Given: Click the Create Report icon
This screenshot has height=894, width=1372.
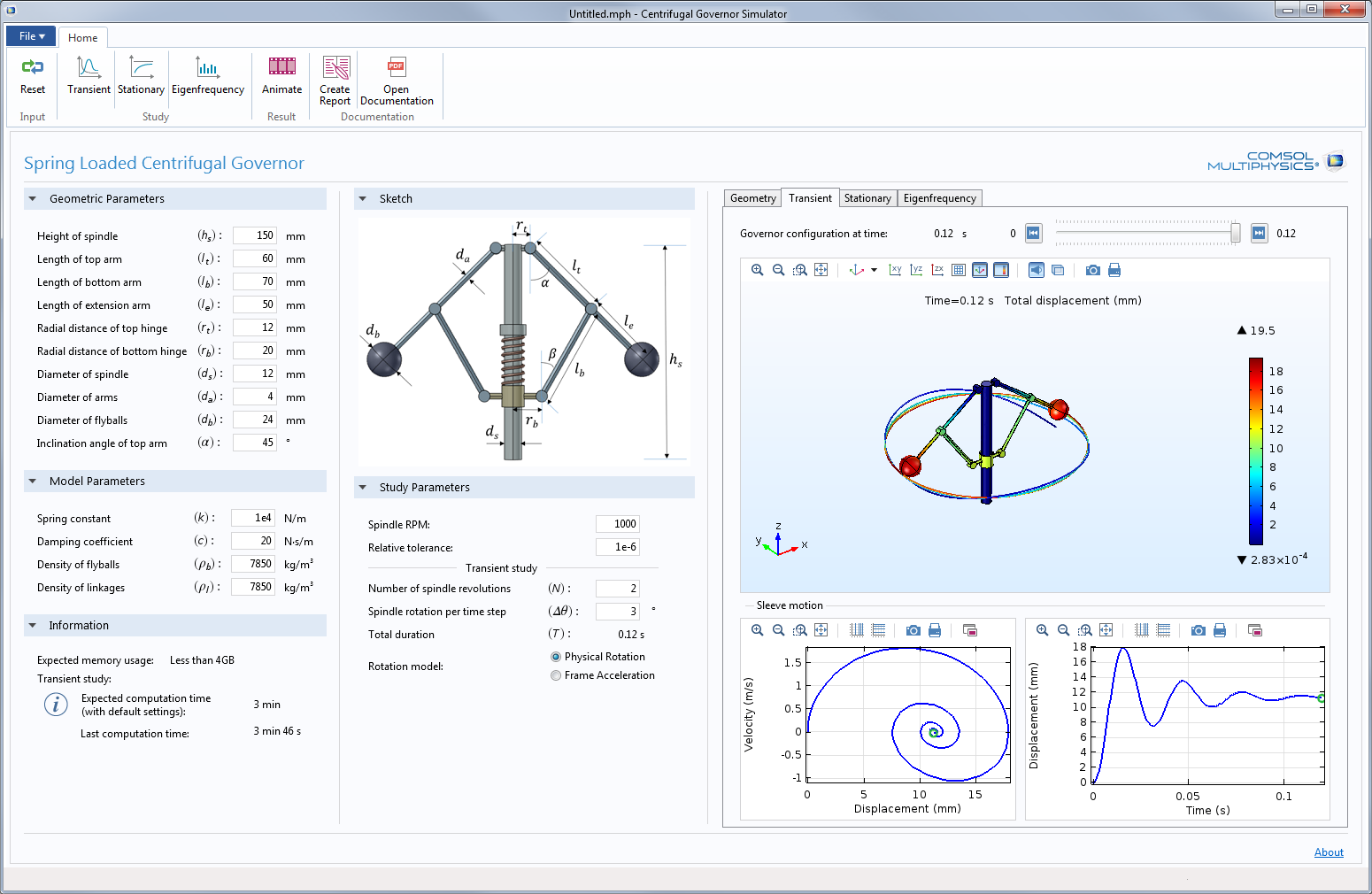Looking at the screenshot, I should tap(335, 68).
